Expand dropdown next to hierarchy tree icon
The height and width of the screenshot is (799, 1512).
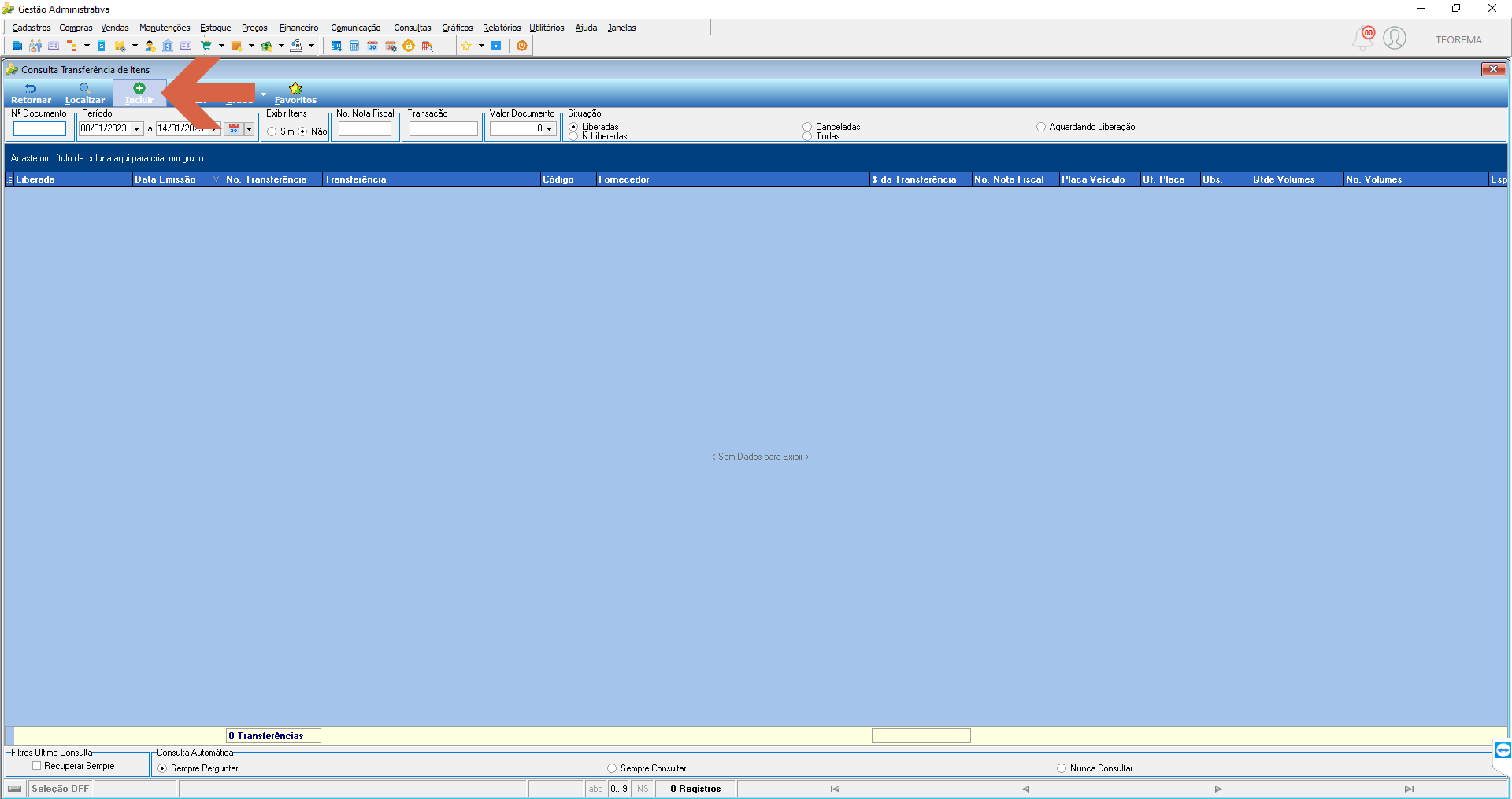(87, 46)
